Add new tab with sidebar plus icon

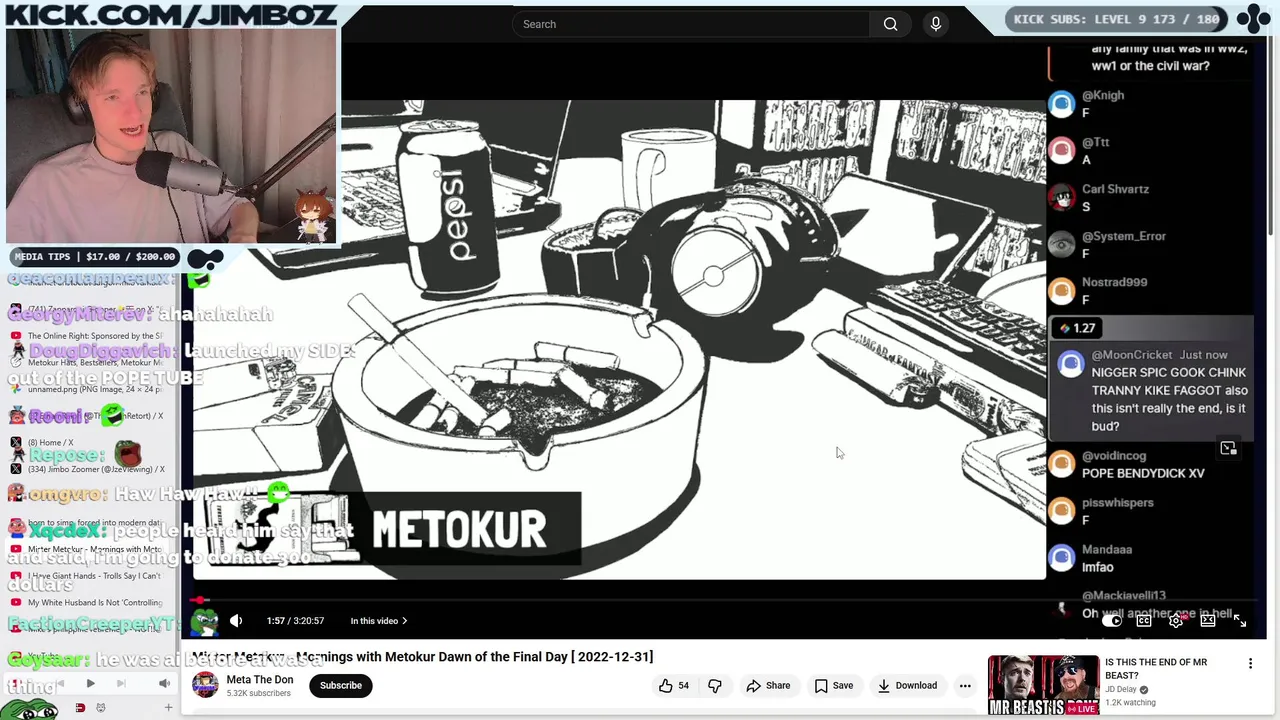tap(168, 708)
